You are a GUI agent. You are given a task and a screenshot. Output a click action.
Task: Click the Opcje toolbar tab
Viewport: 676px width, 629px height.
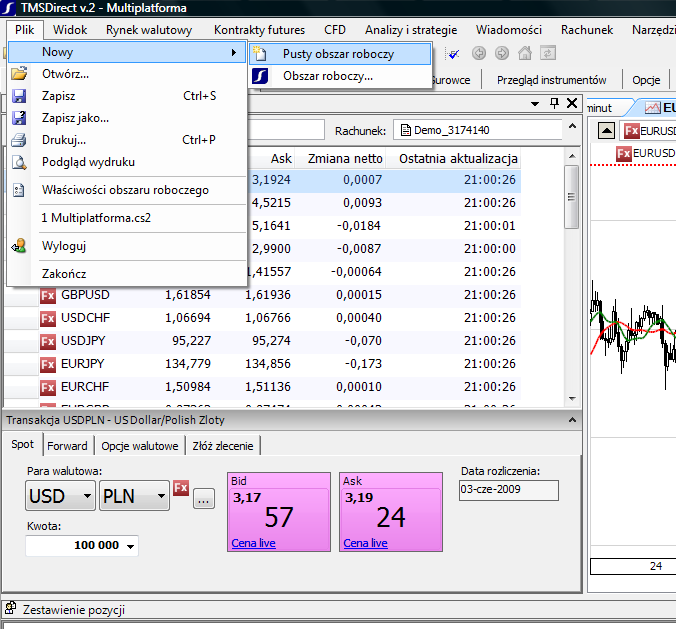coord(646,80)
